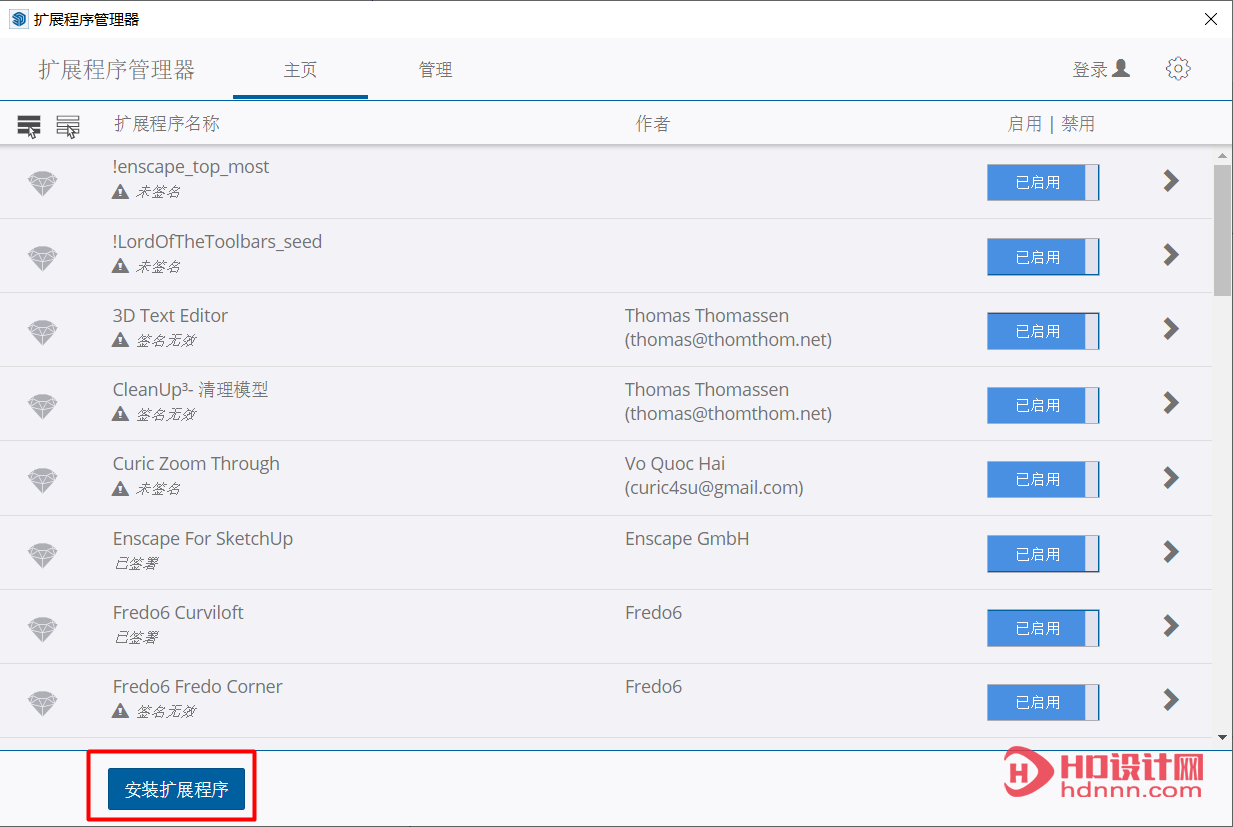Disable Enscape For SketchUp toggle
This screenshot has height=827, width=1233.
[x=1043, y=554]
